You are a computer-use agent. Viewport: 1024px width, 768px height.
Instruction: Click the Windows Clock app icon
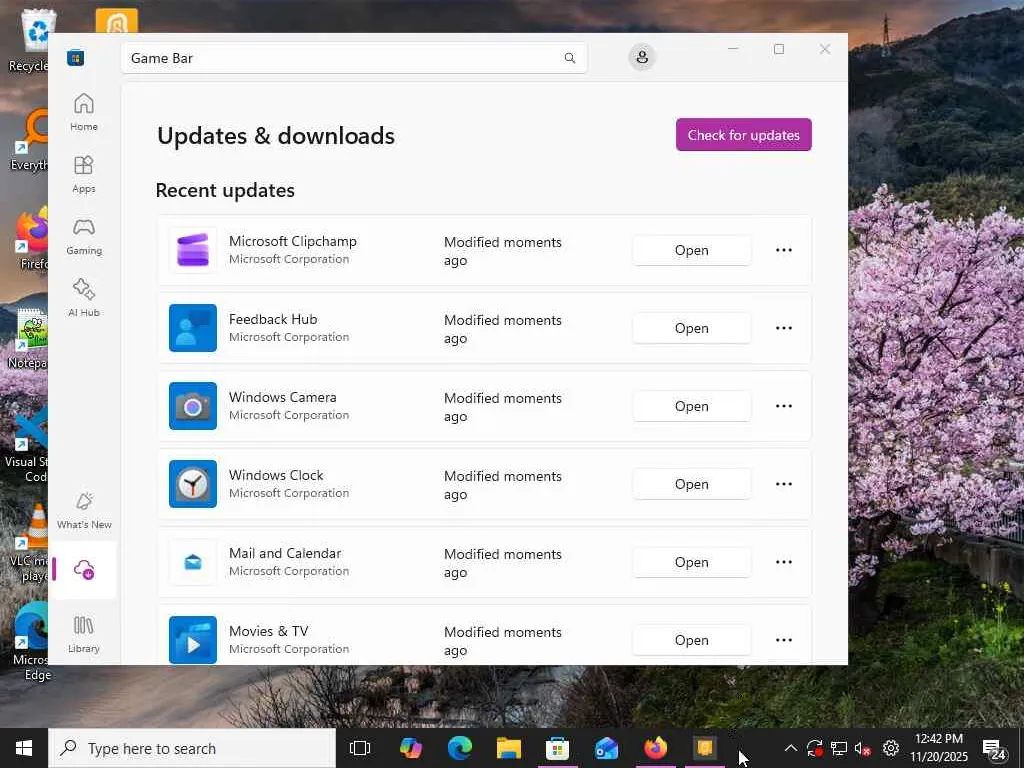193,484
